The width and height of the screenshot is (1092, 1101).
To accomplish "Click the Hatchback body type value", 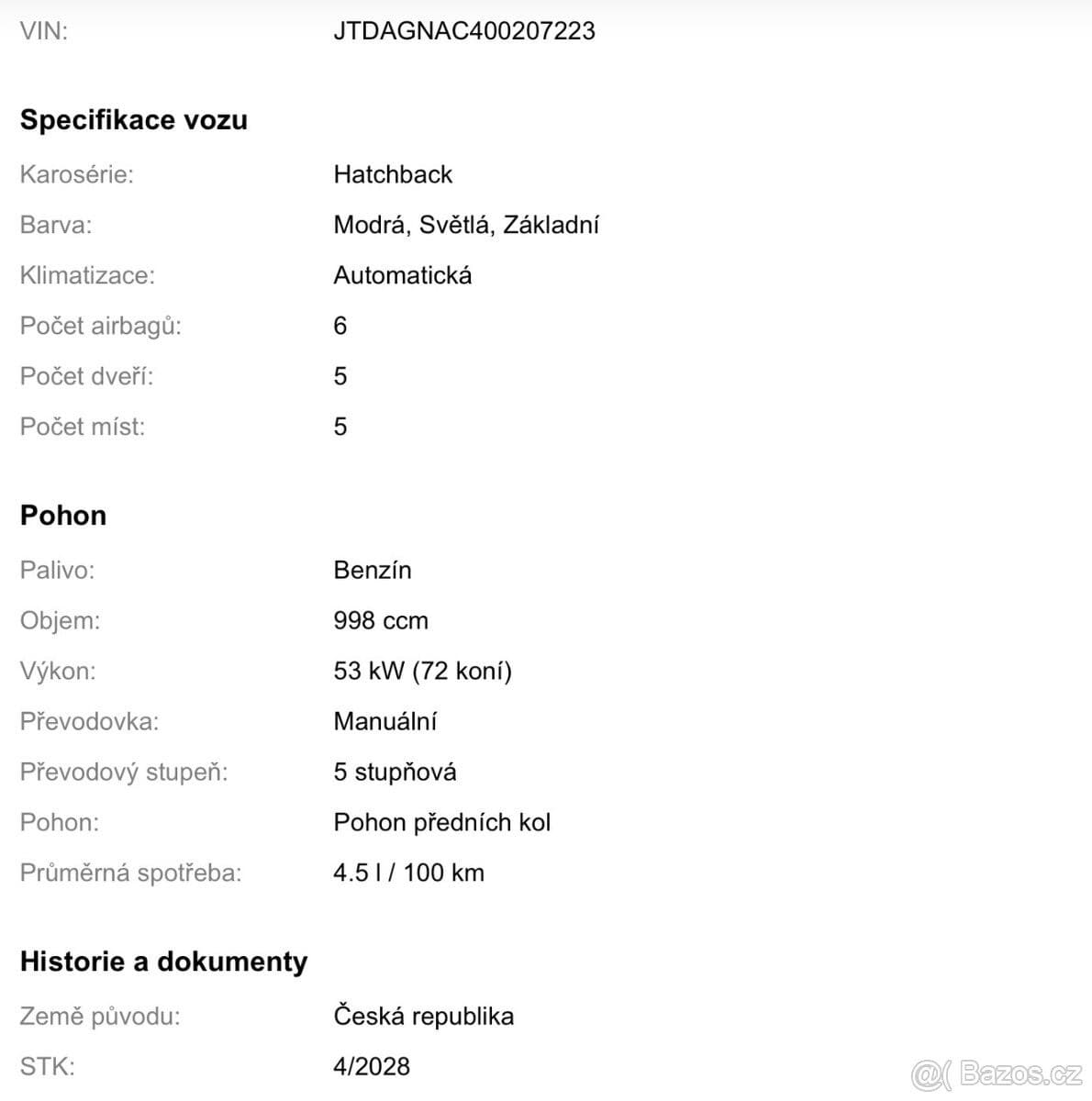I will click(393, 174).
